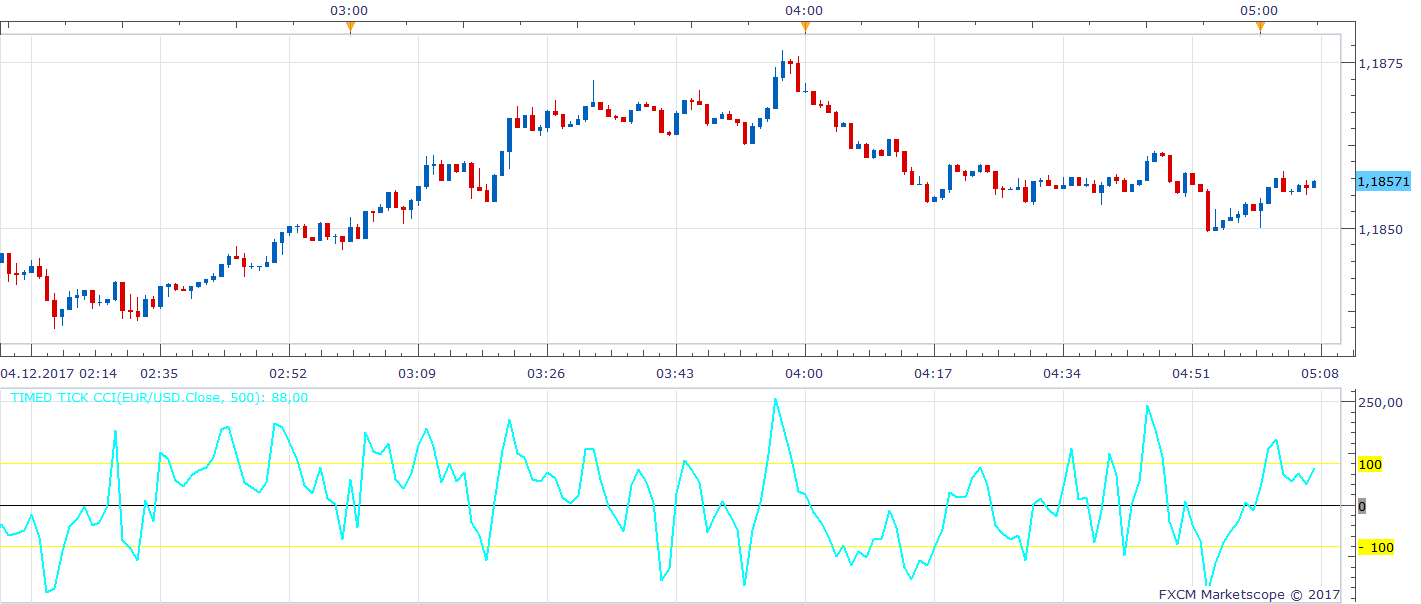Click the 02:52 time axis label
The width and height of the screenshot is (1421, 604).
coord(288,373)
